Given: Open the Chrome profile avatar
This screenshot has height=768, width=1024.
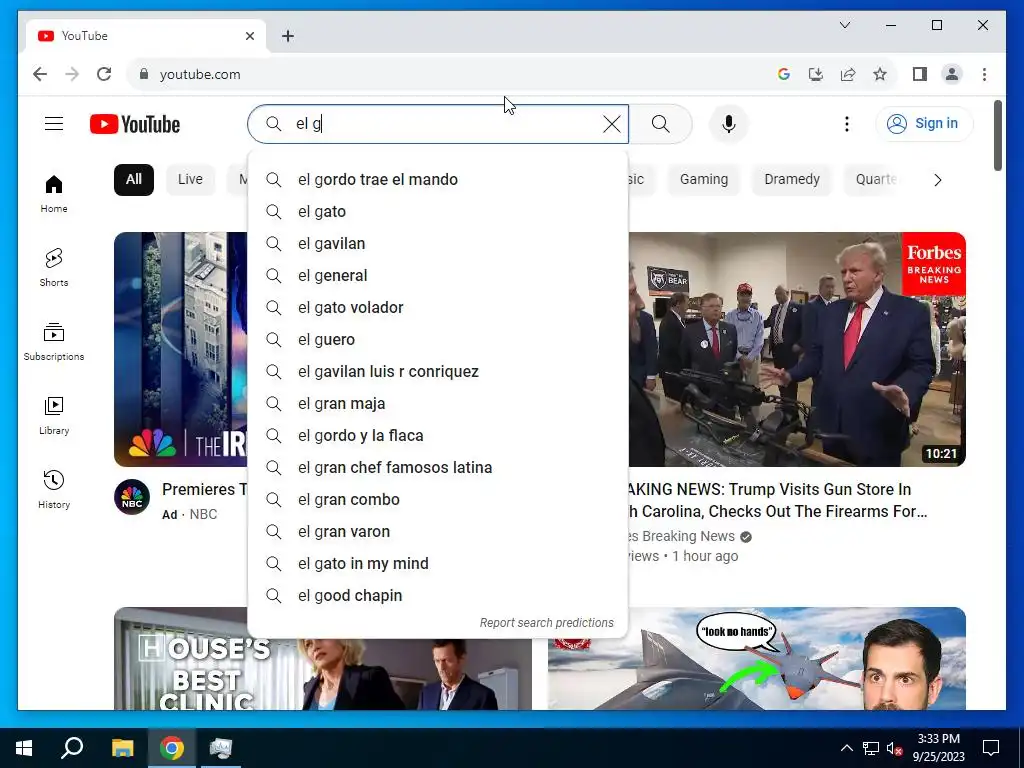Looking at the screenshot, I should pos(952,74).
